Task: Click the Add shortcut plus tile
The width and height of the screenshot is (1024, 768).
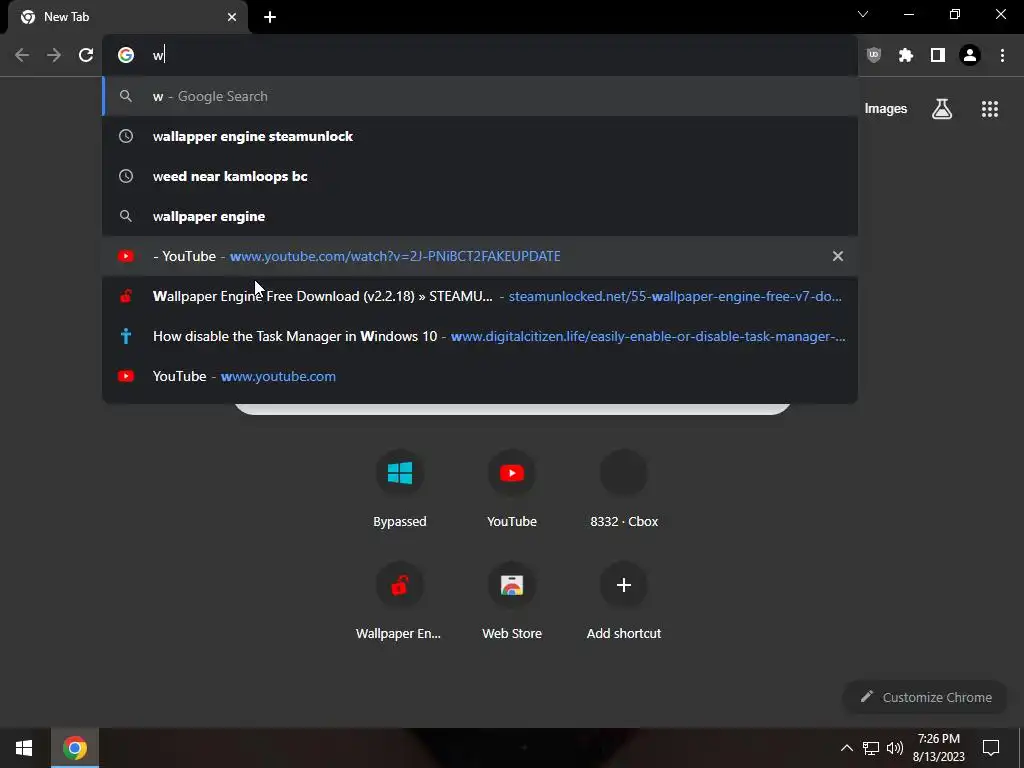Action: [x=624, y=601]
